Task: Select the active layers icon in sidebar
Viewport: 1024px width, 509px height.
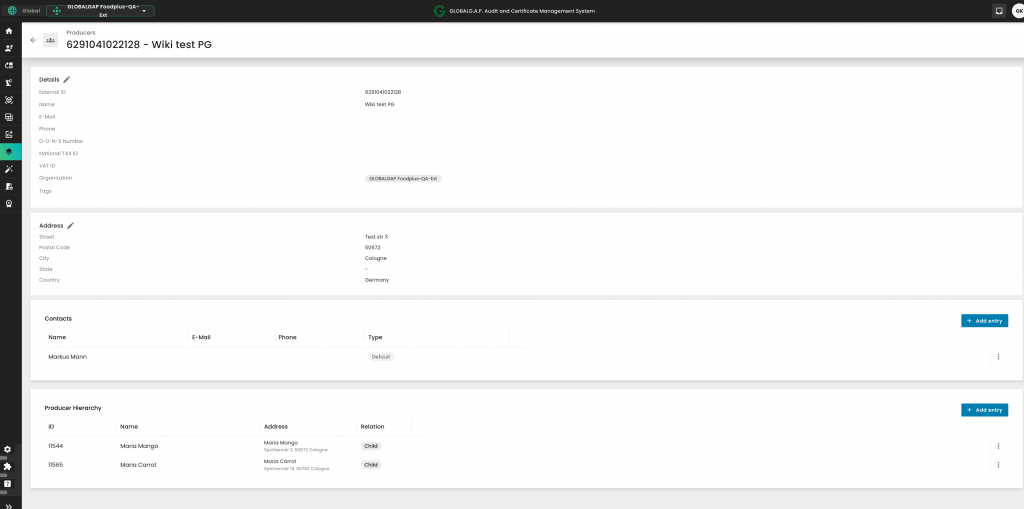Action: pos(9,152)
